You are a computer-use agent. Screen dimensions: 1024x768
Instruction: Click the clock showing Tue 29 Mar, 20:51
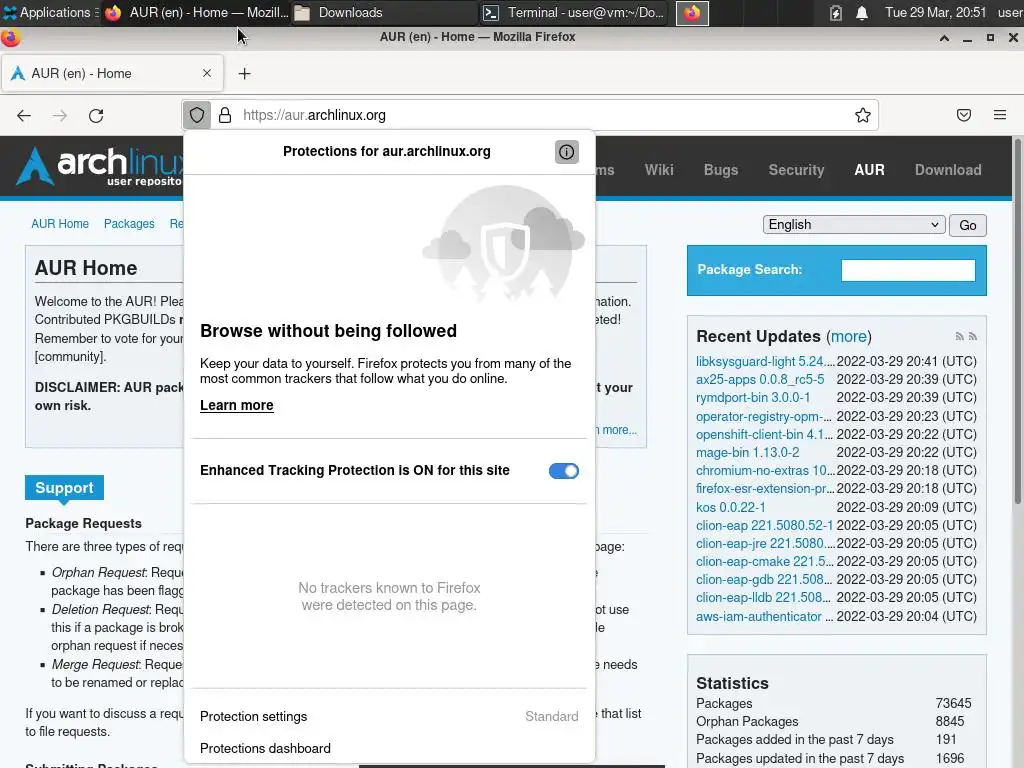pyautogui.click(x=935, y=12)
